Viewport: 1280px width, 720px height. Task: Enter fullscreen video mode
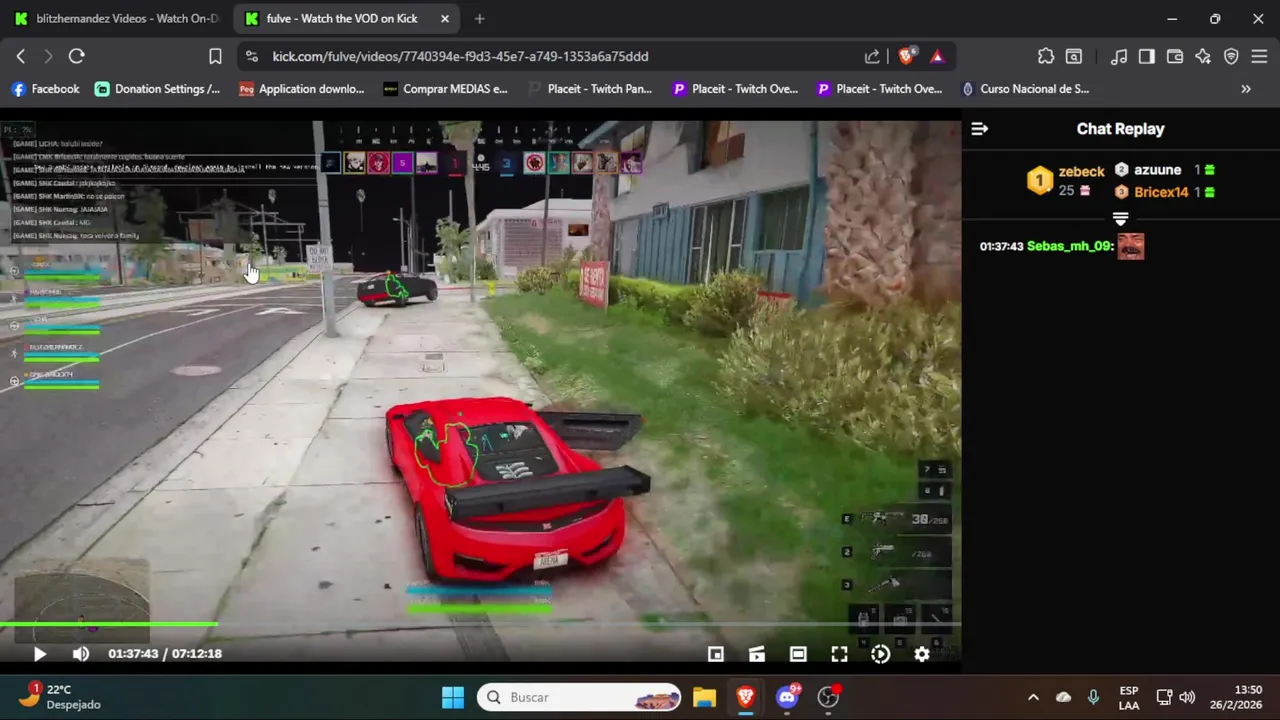839,654
